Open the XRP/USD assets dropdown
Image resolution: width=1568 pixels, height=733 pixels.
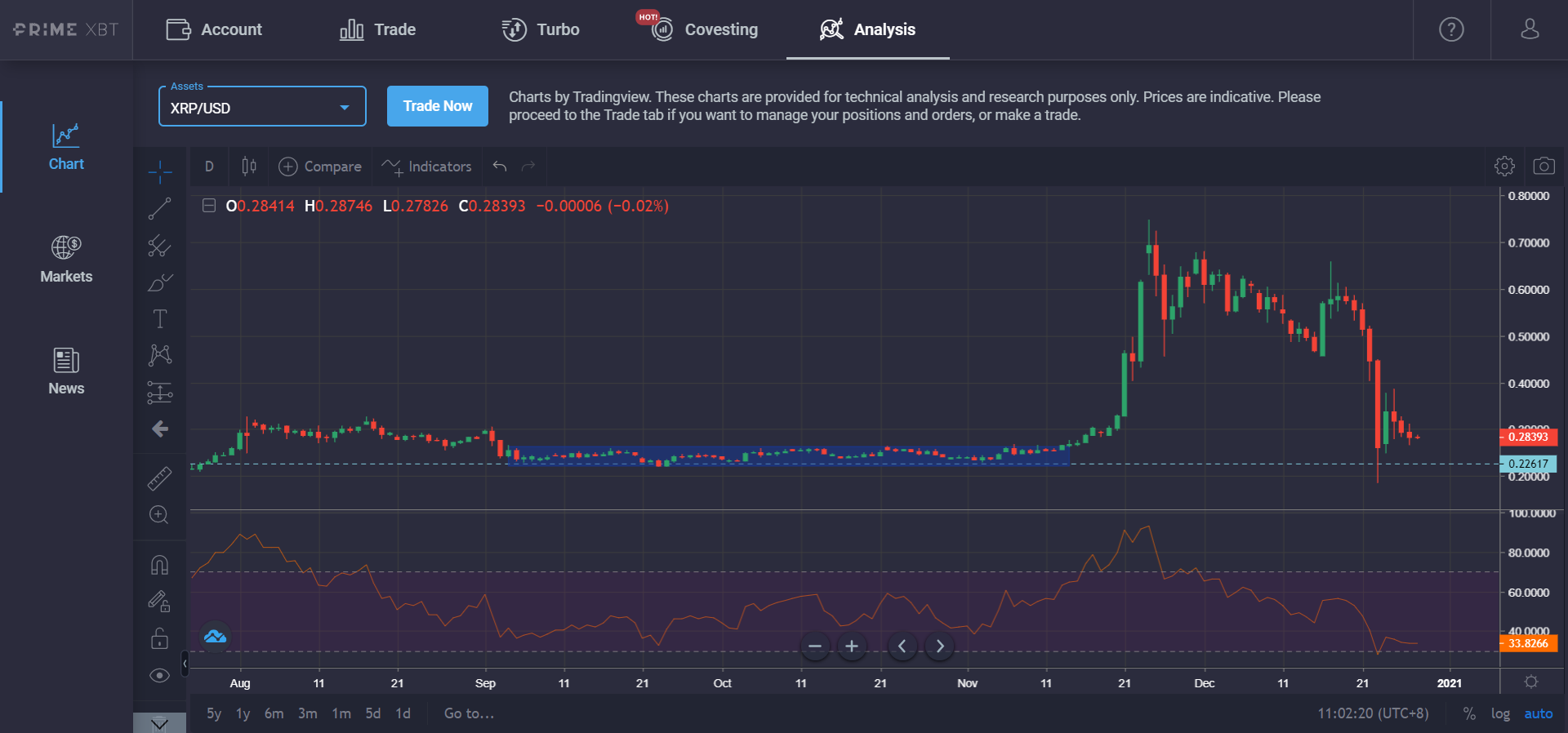point(262,107)
